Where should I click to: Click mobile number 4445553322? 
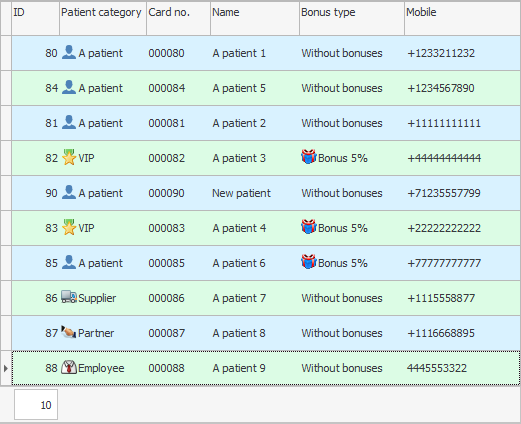coord(437,368)
